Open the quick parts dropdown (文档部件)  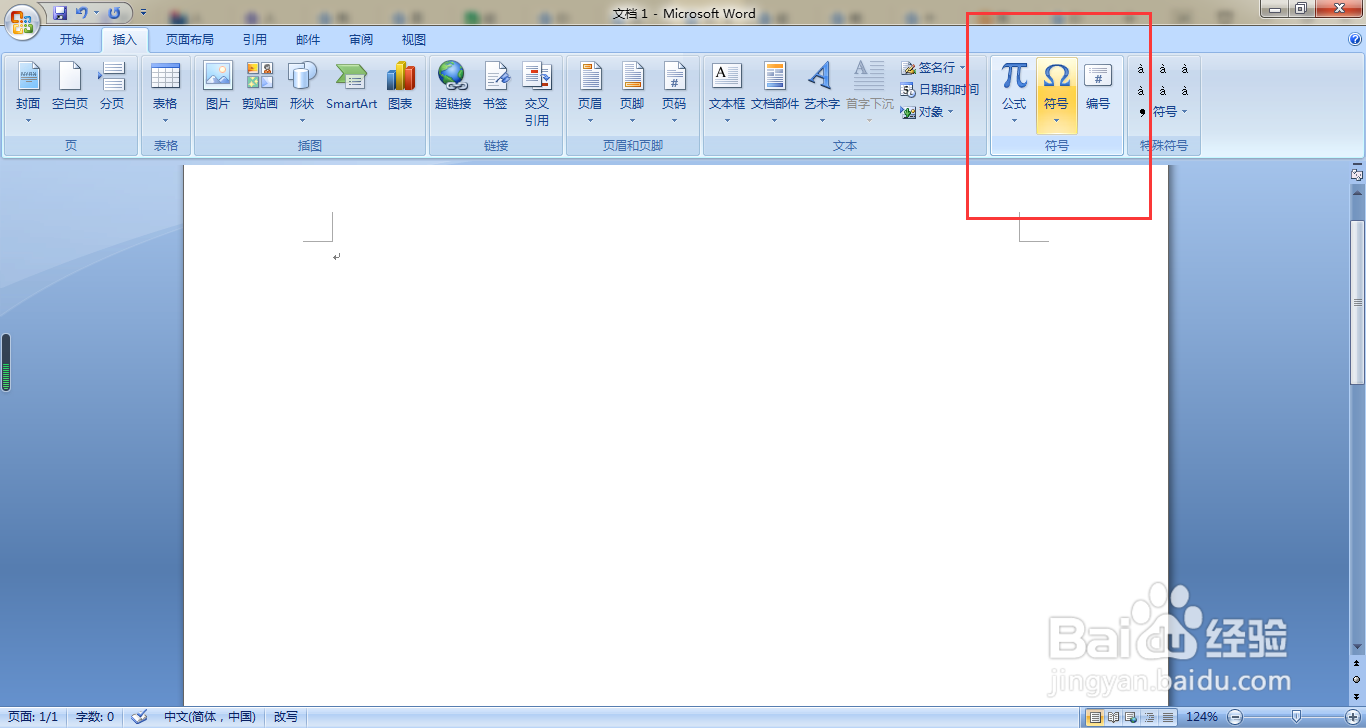(775, 93)
